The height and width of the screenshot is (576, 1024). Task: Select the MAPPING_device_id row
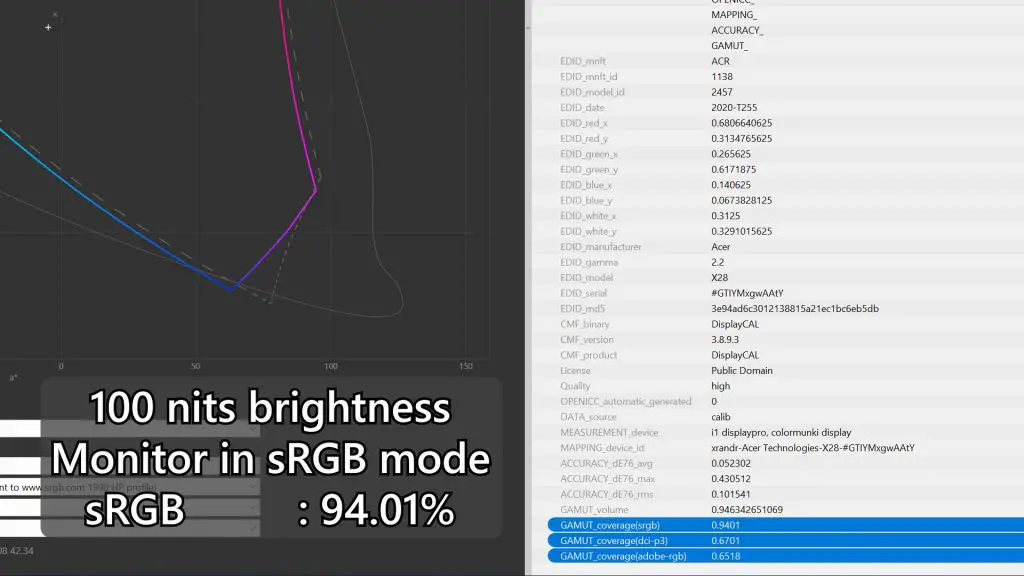click(780, 448)
